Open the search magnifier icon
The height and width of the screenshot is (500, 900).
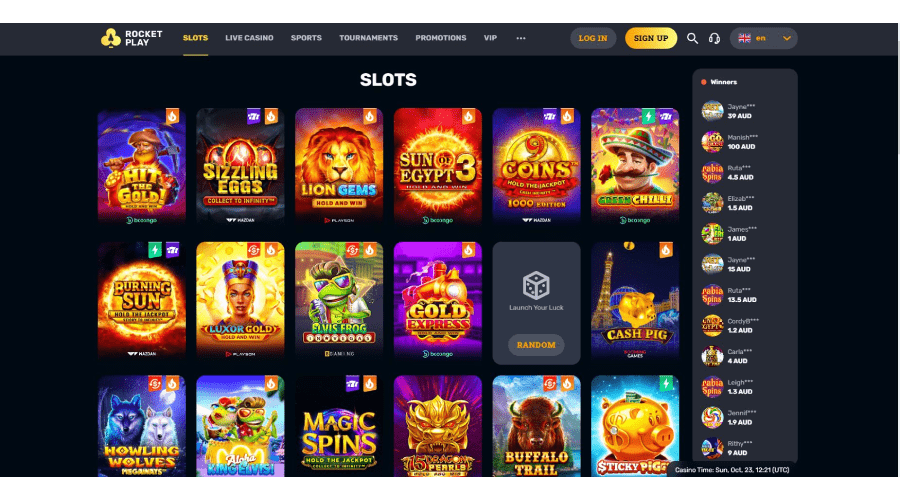pos(692,38)
